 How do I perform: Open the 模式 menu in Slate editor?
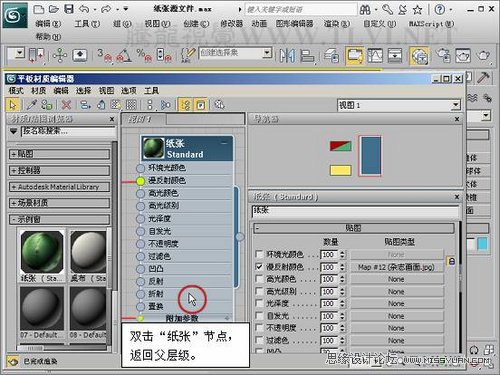16,91
